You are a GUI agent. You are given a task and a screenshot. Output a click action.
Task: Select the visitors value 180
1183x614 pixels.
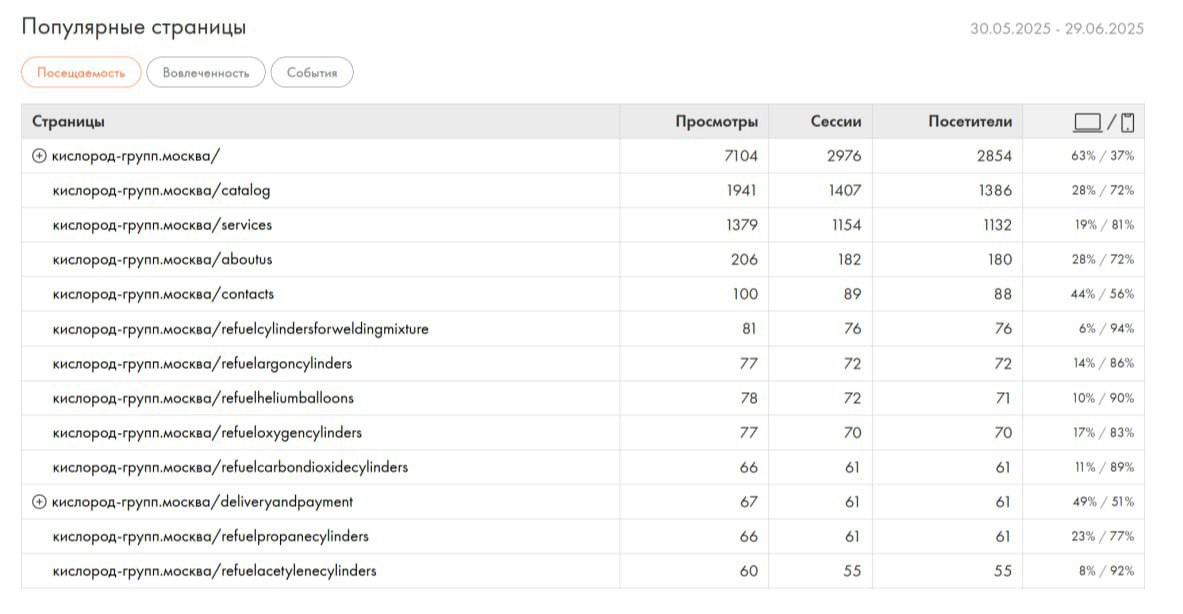(1000, 260)
